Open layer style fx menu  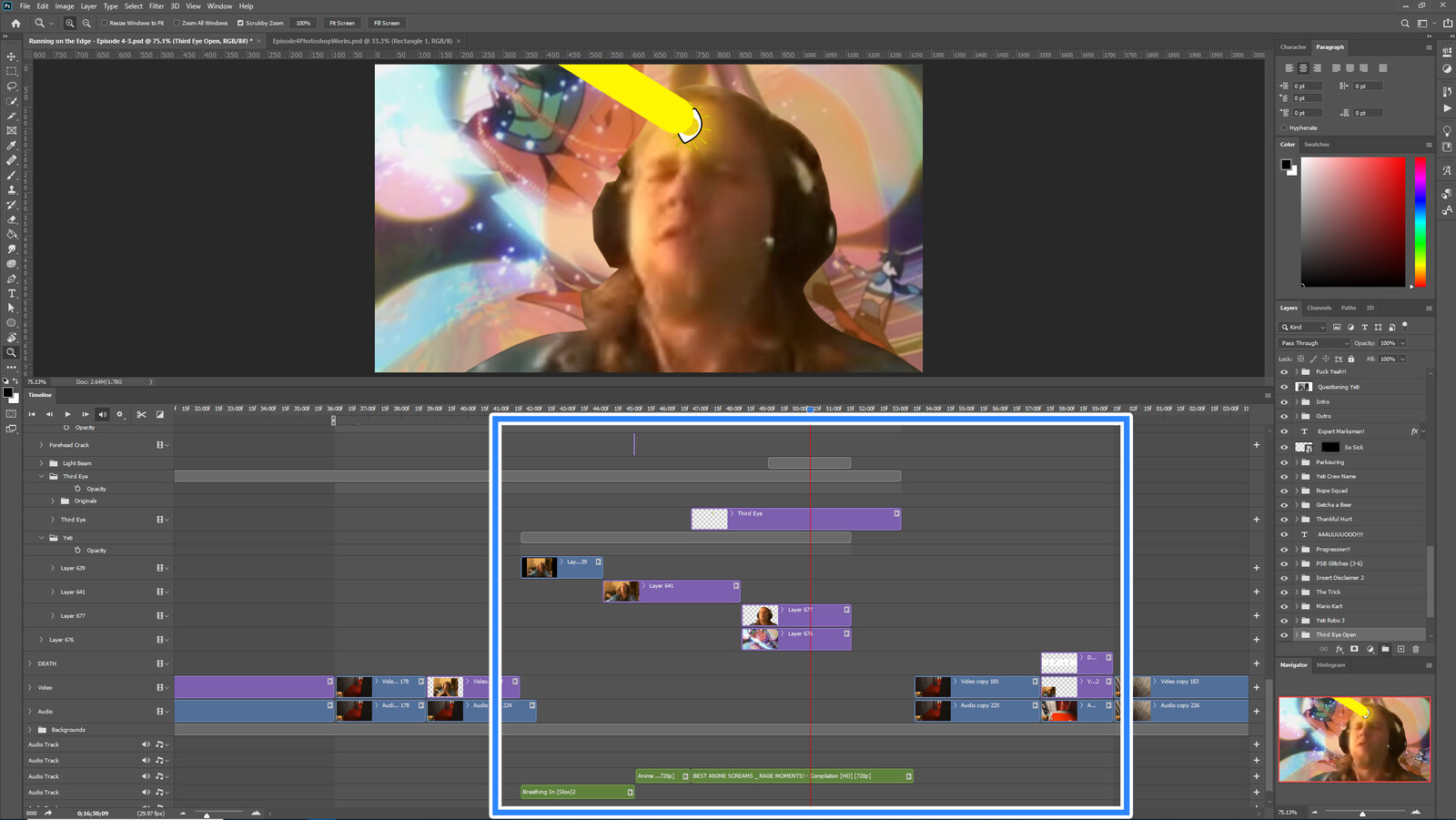(x=1339, y=649)
